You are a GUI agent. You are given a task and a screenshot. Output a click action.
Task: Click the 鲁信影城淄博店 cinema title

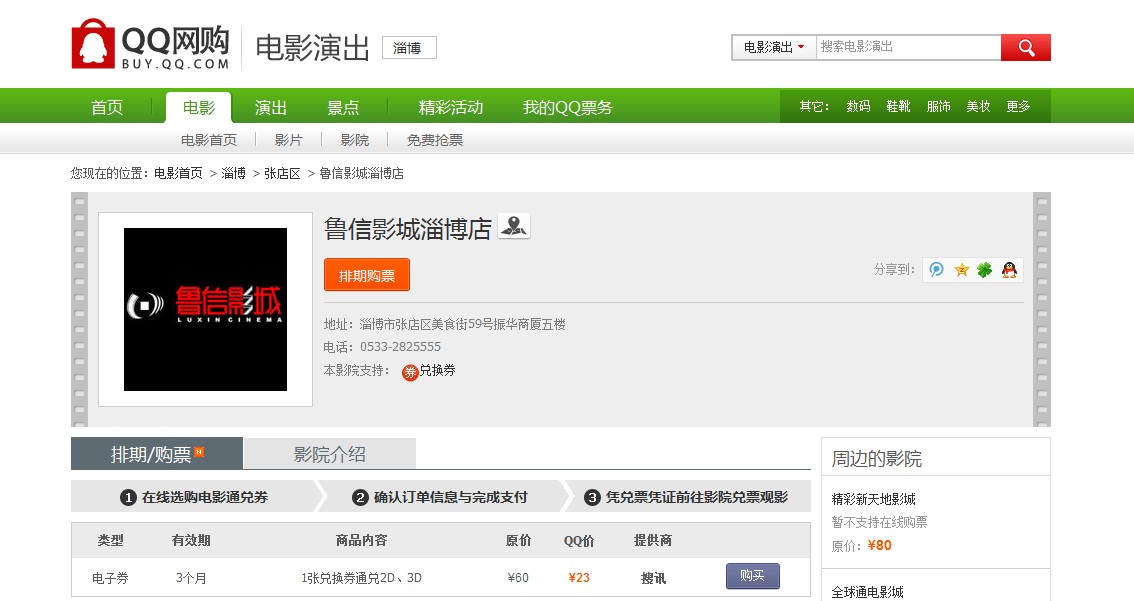[x=408, y=229]
